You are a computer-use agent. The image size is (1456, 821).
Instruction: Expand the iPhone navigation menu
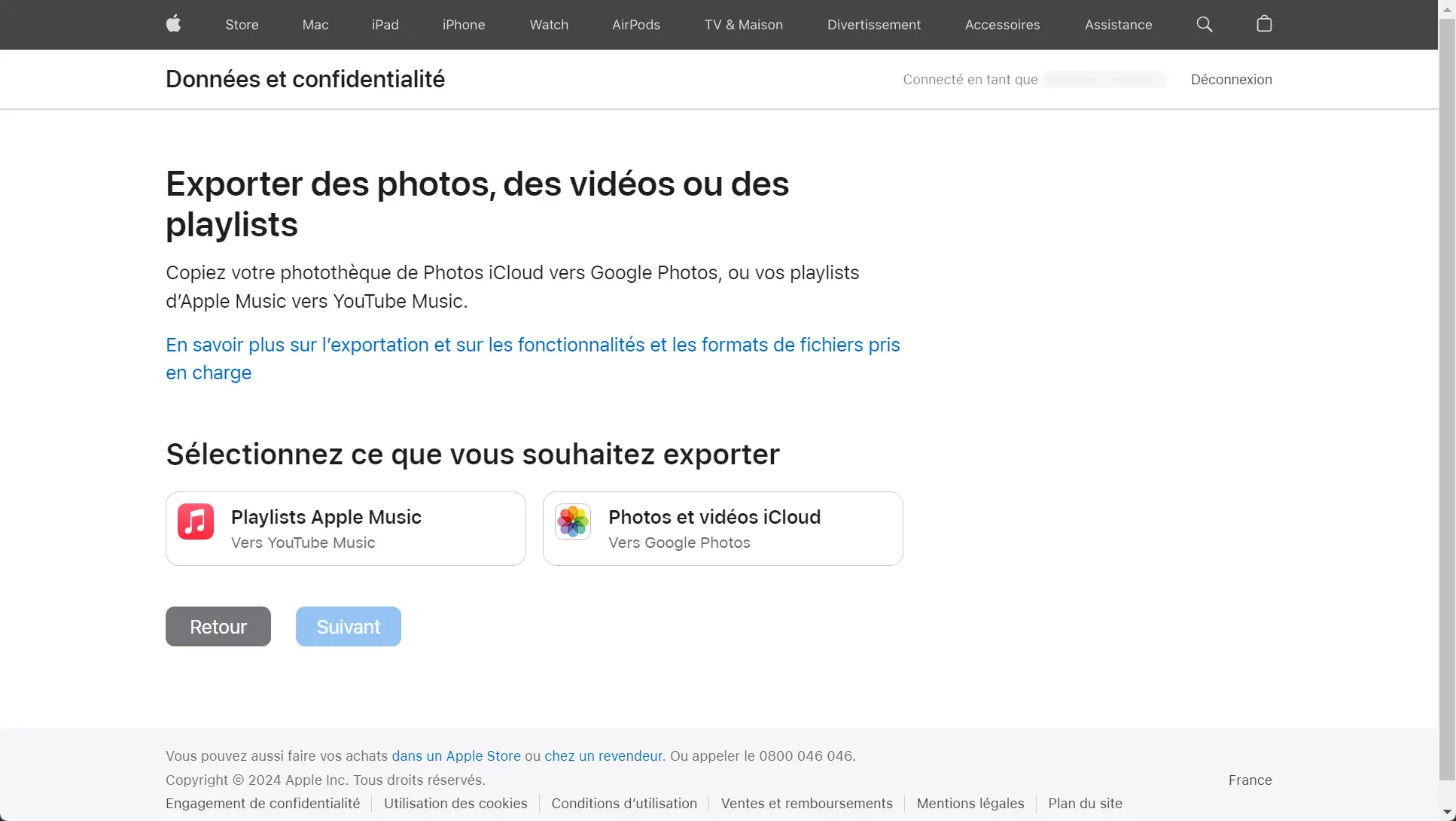pyautogui.click(x=463, y=24)
